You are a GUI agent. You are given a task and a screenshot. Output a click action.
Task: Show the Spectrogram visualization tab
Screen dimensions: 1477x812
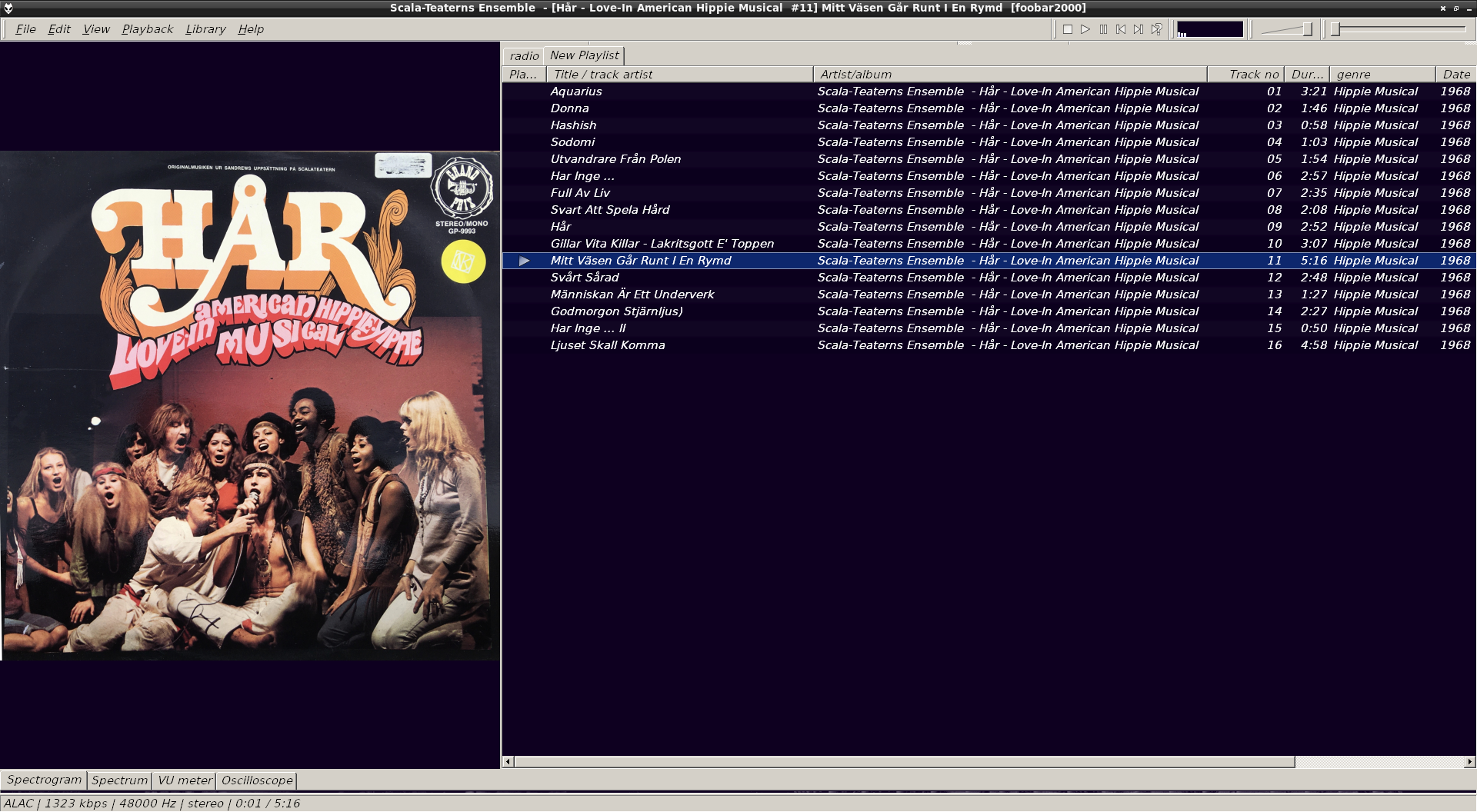44,780
